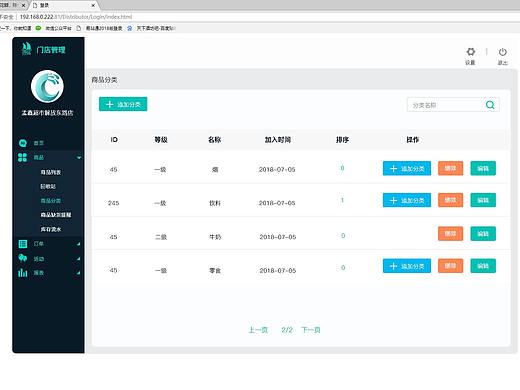Click the 商品 four-square grid icon
Screen dimensions: 520x390
[x=22, y=157]
